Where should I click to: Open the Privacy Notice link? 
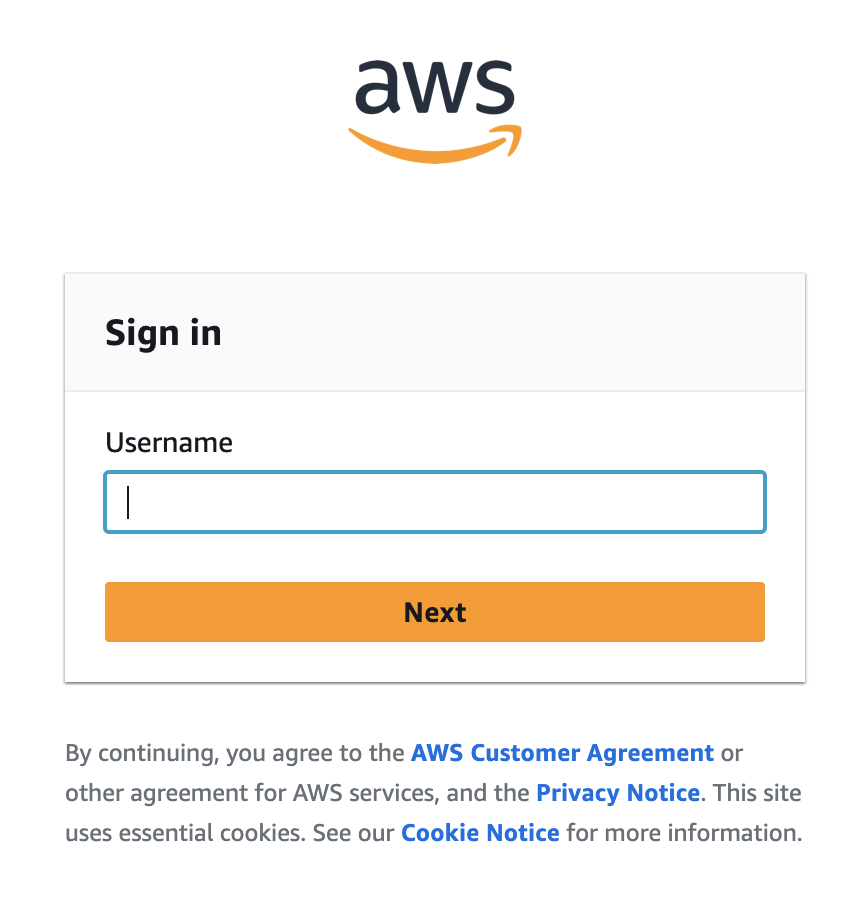point(617,793)
